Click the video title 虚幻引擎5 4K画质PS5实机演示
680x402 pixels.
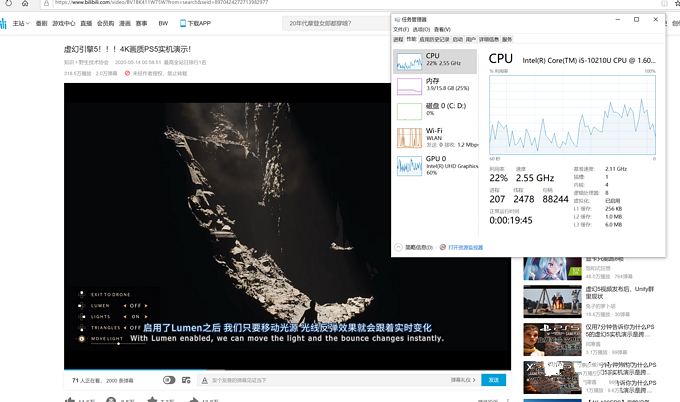pyautogui.click(x=128, y=49)
